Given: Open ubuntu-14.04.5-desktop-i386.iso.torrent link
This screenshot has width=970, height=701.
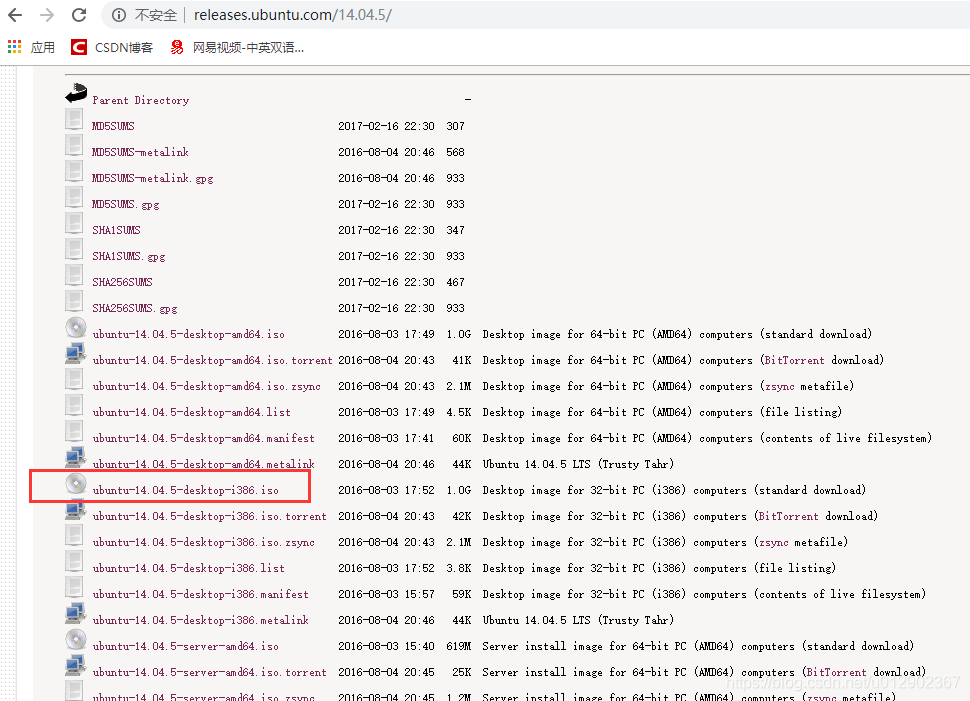Looking at the screenshot, I should pos(210,516).
